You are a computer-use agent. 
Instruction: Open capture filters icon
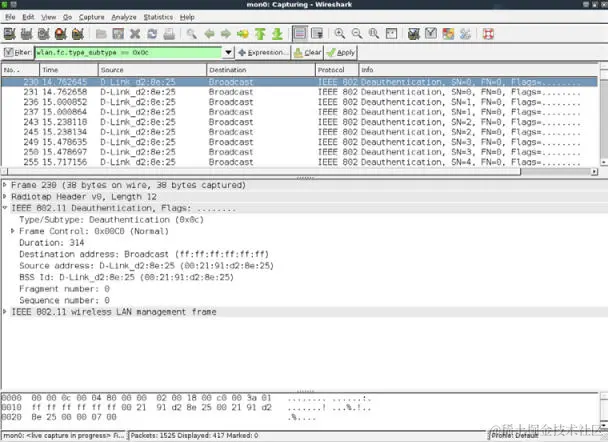tap(414, 34)
